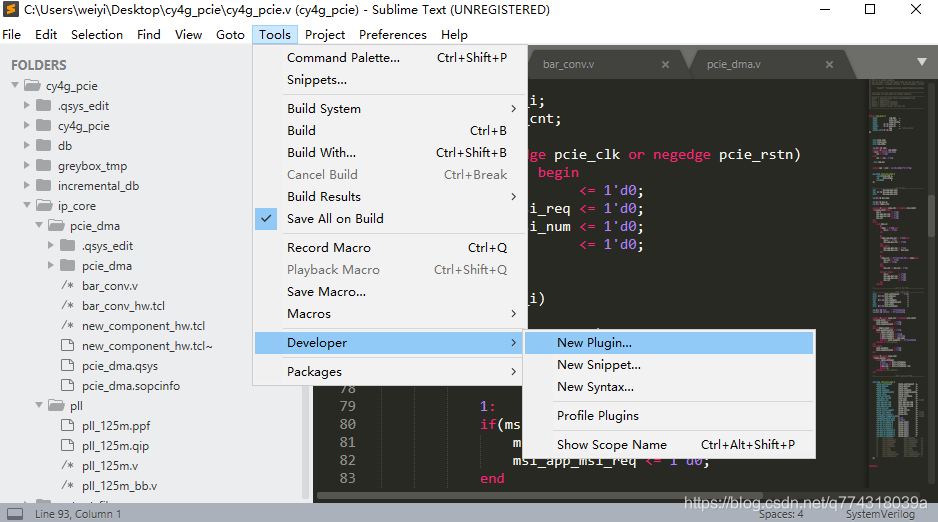Open the Build Results submenu
938x522 pixels.
click(391, 196)
